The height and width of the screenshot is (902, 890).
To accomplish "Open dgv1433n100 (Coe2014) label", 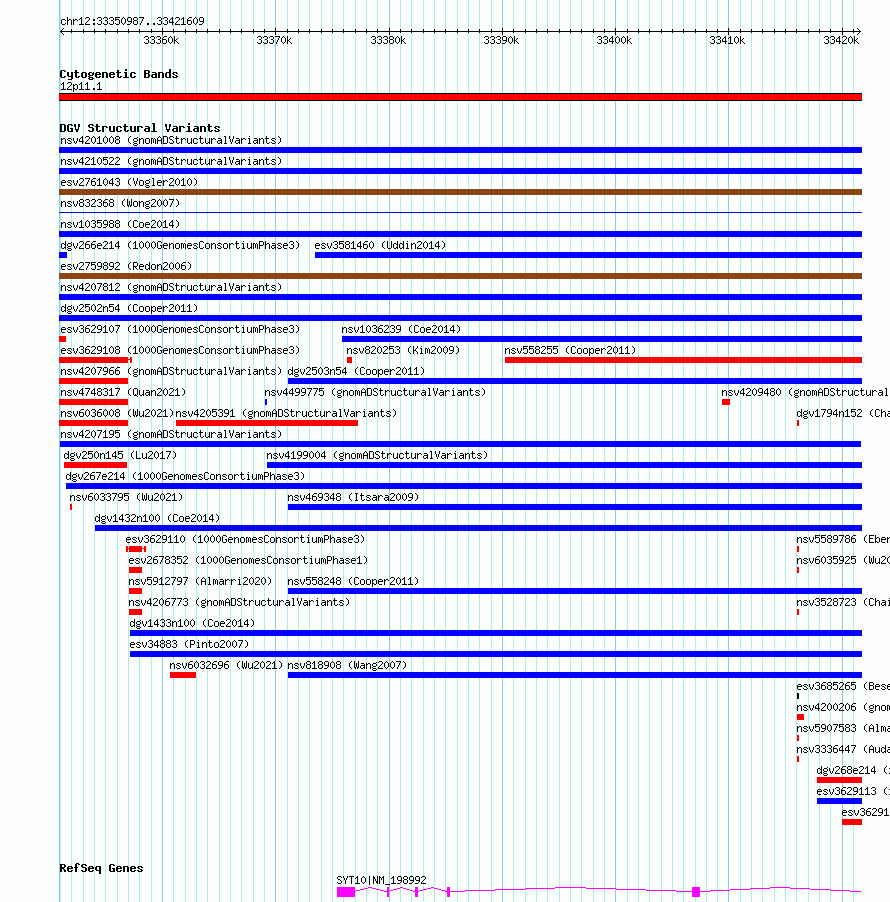I will tap(192, 623).
